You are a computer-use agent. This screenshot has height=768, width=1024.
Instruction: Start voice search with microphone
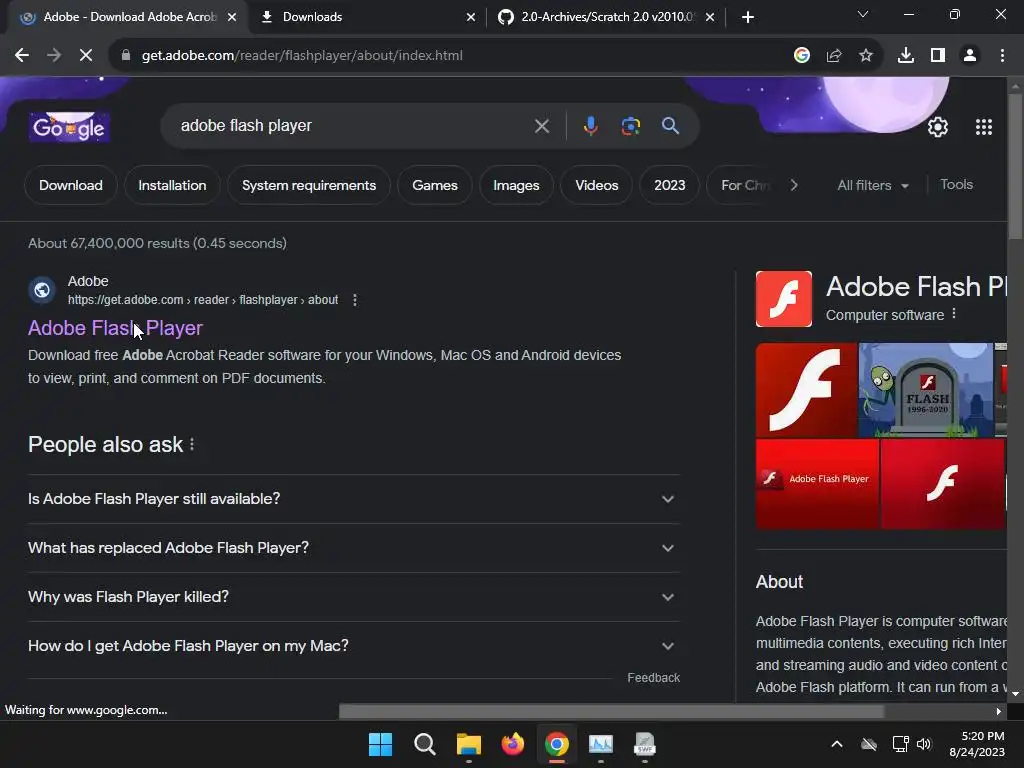click(590, 126)
